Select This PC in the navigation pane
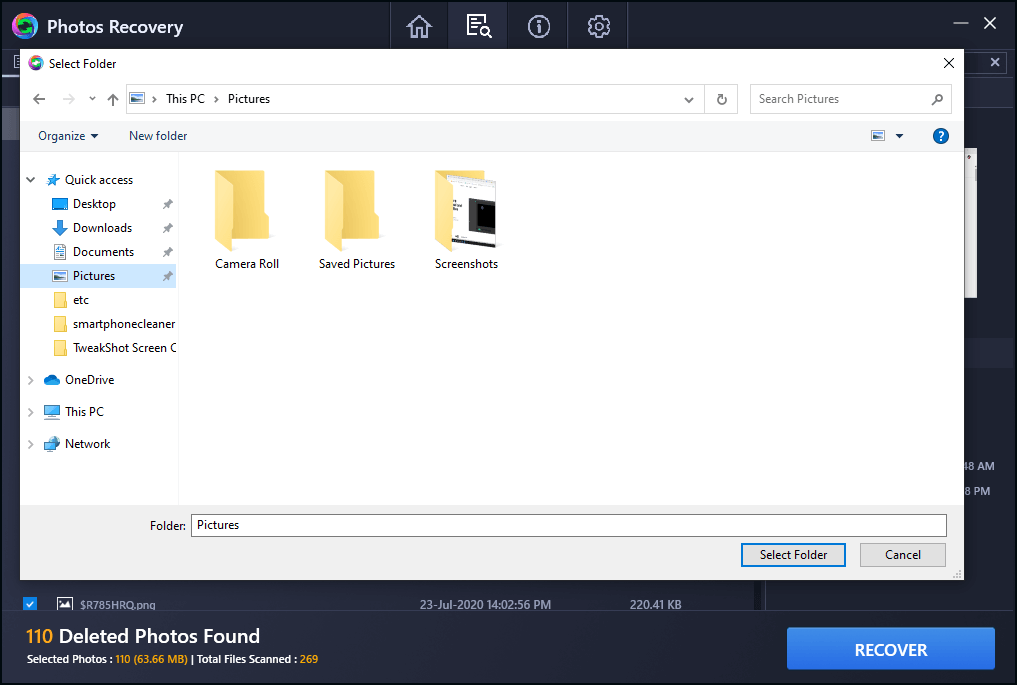 (x=84, y=412)
